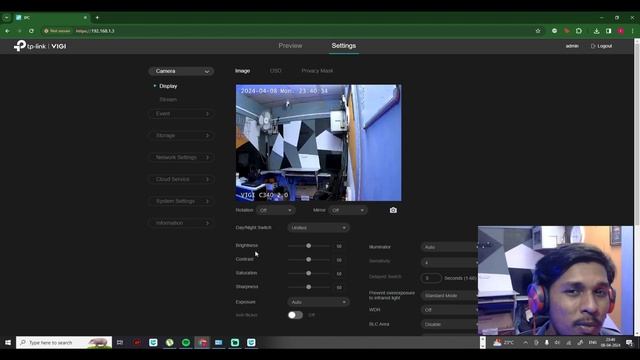Select Display in the Camera menu
The width and height of the screenshot is (640, 360).
pos(168,86)
